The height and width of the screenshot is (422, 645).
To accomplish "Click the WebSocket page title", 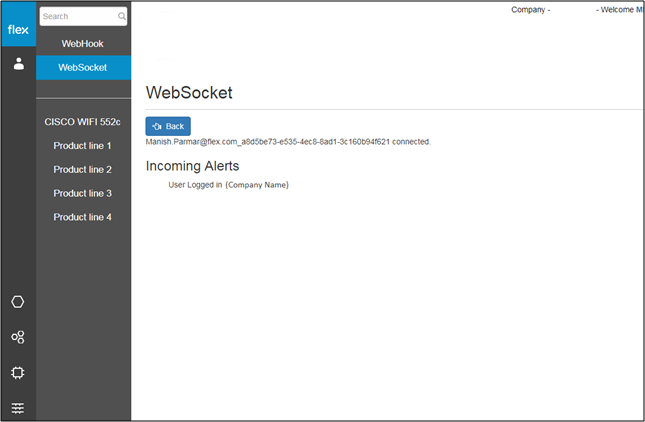I will click(189, 93).
